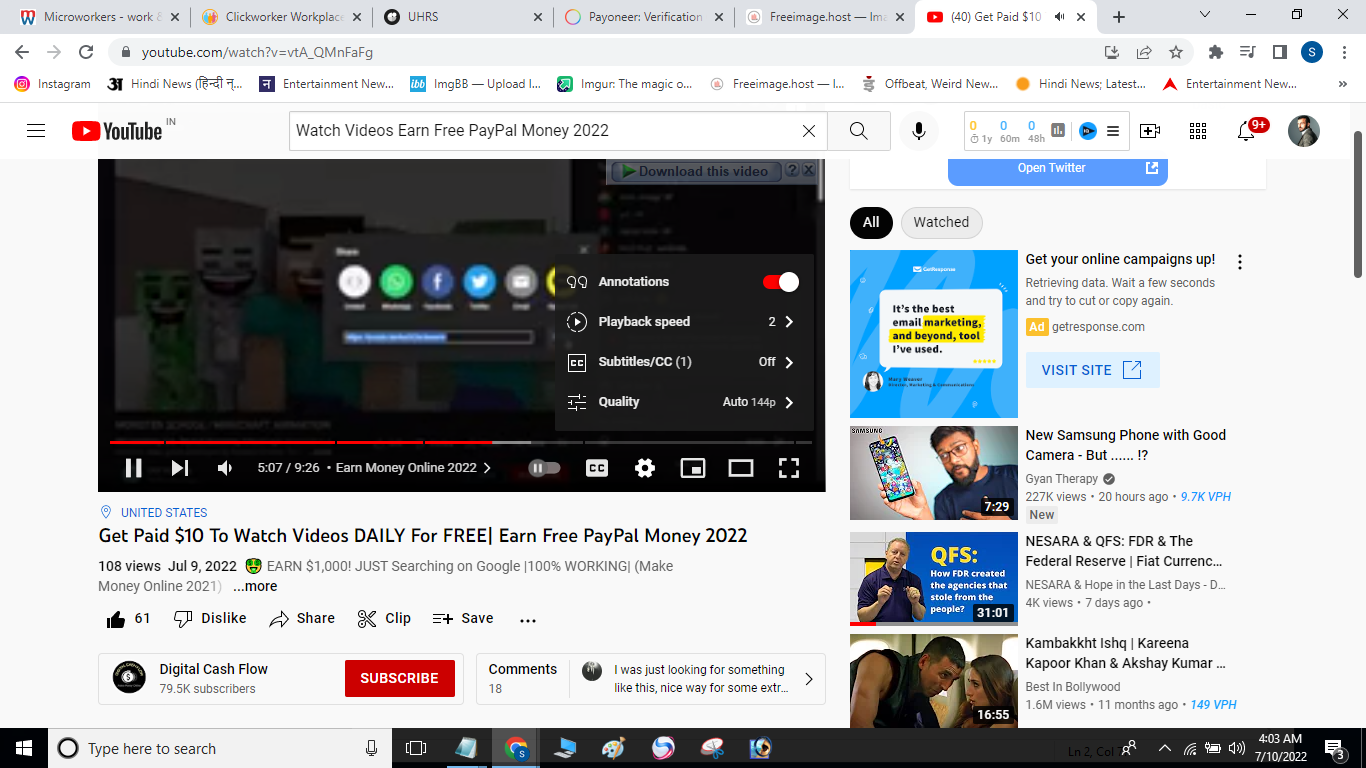Bookmark this page star icon

1176,52
